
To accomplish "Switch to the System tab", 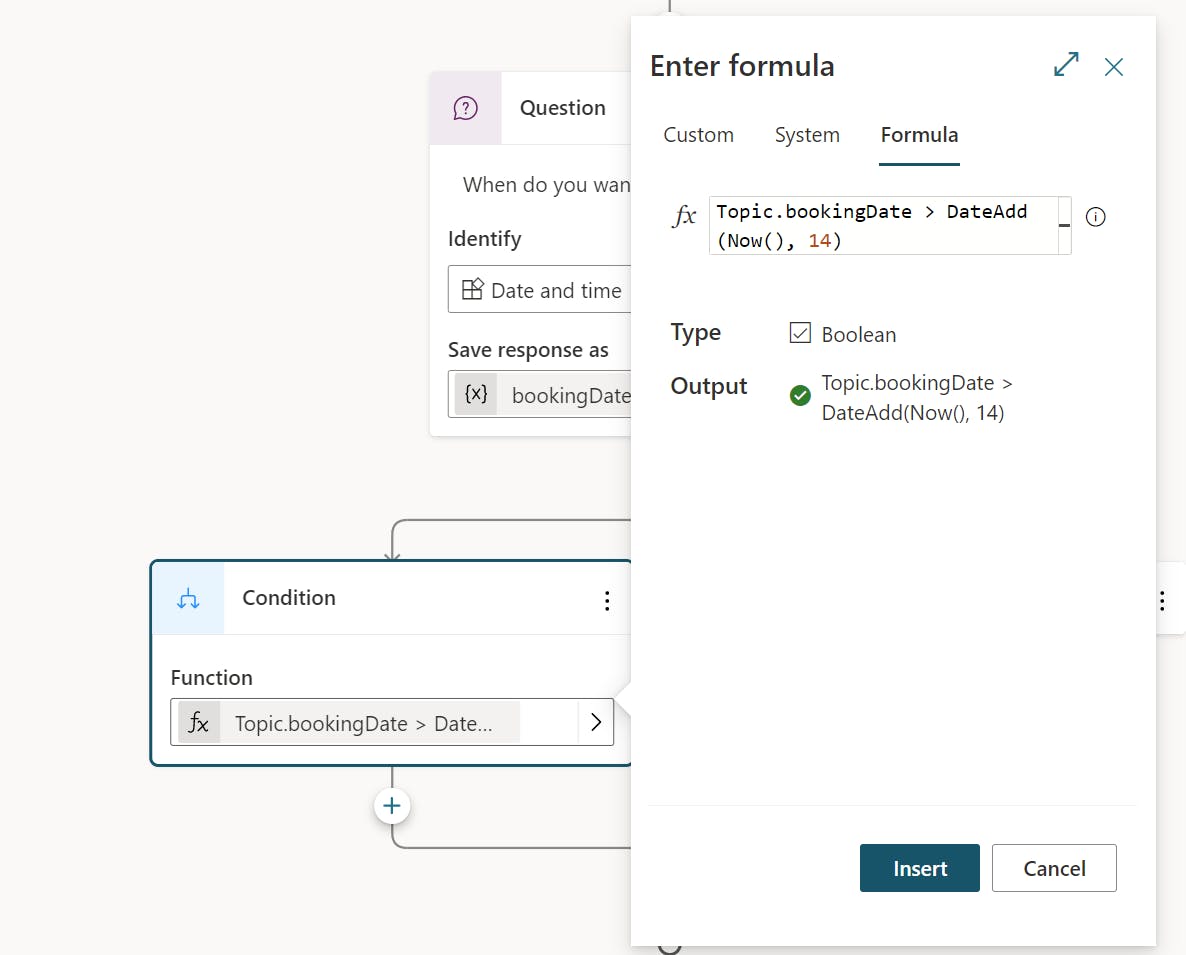I will 807,135.
